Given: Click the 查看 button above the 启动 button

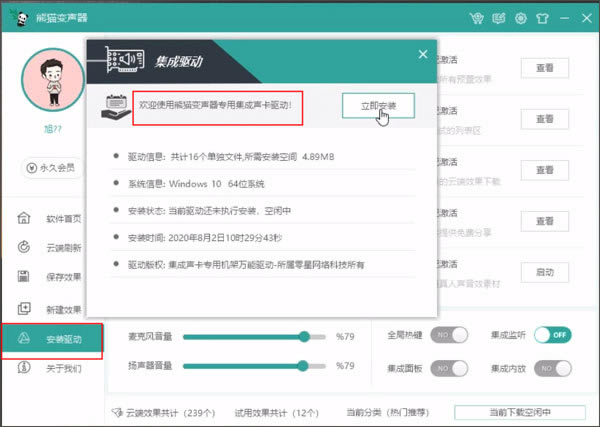Looking at the screenshot, I should (x=545, y=221).
